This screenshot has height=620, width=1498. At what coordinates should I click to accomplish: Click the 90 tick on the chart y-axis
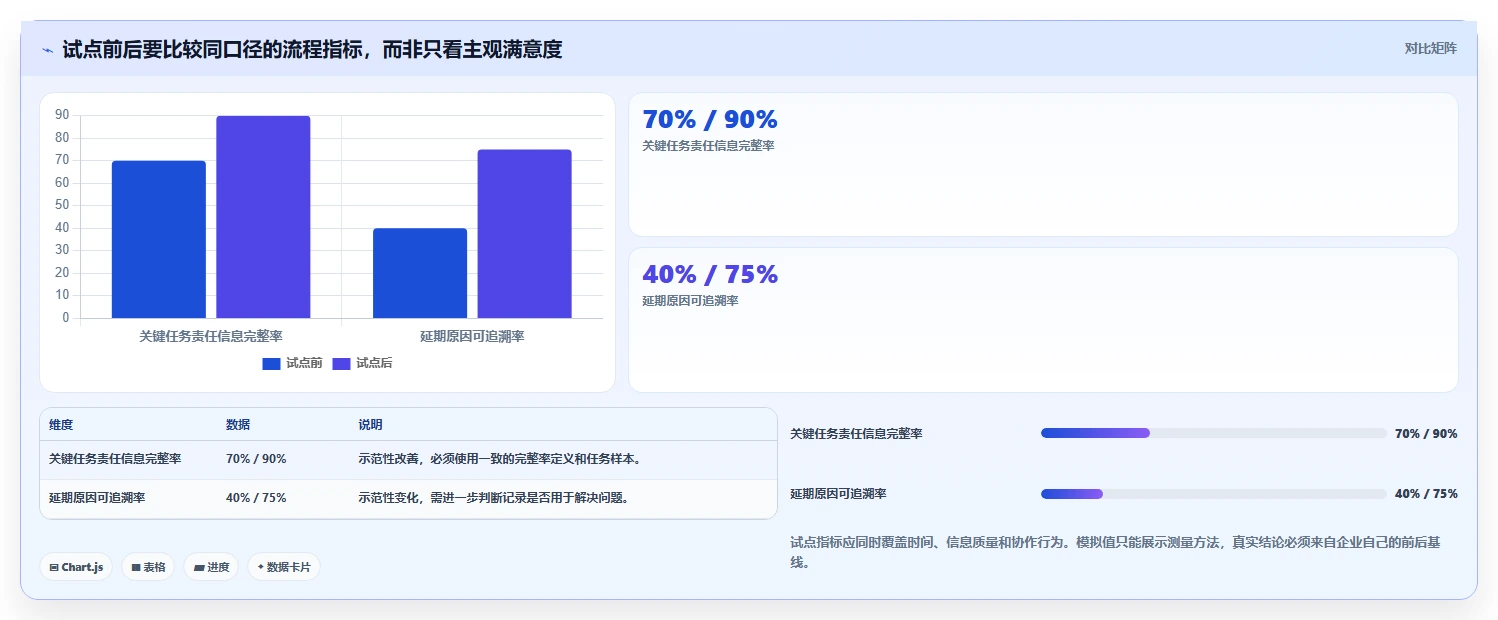[x=62, y=115]
